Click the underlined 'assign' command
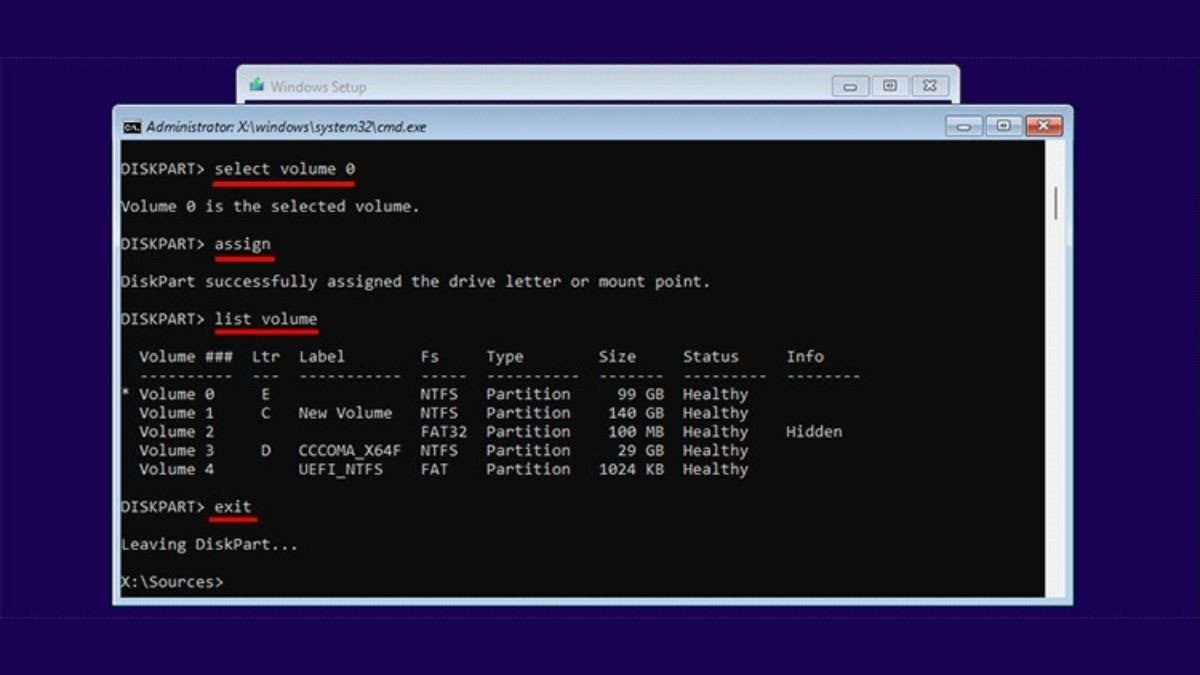This screenshot has width=1200, height=675. point(242,244)
